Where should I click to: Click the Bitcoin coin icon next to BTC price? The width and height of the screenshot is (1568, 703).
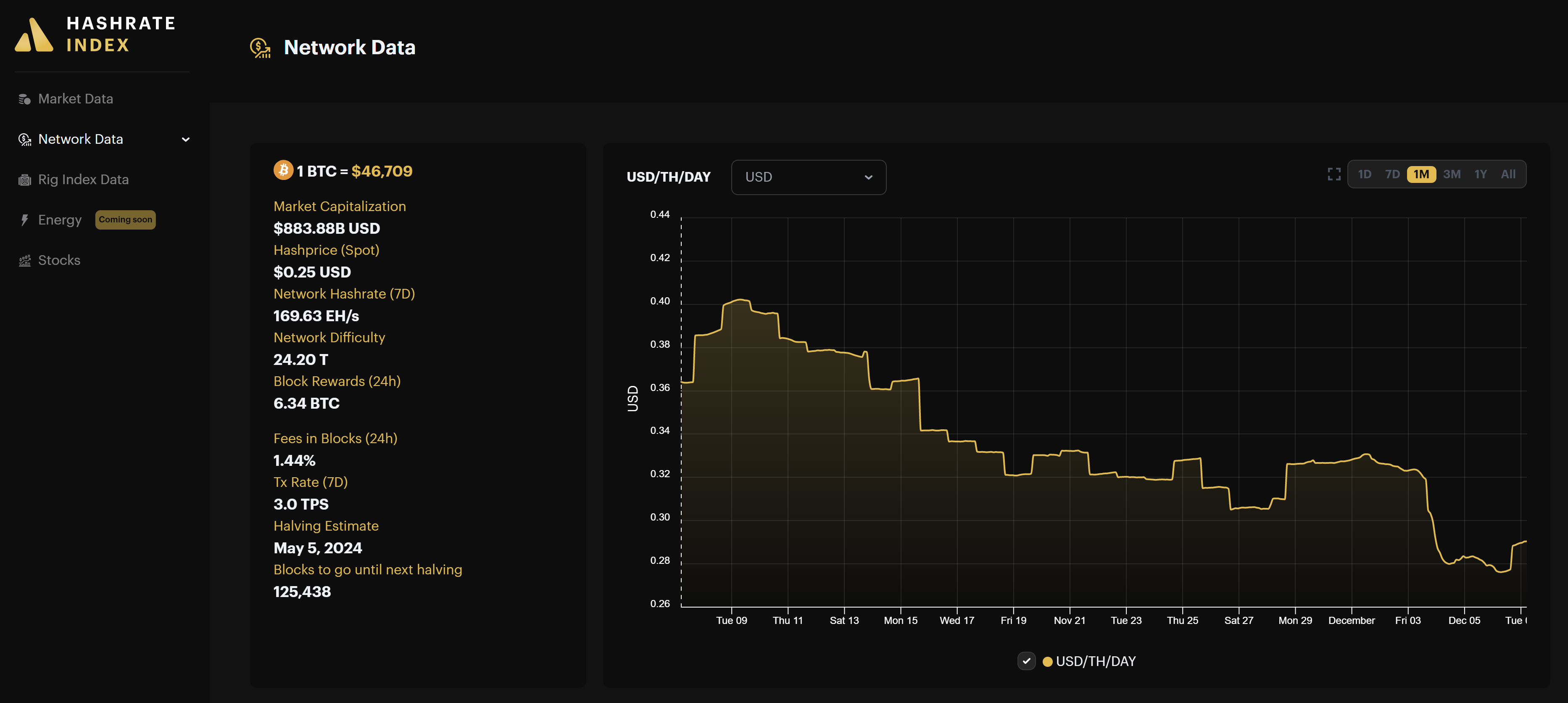click(282, 171)
